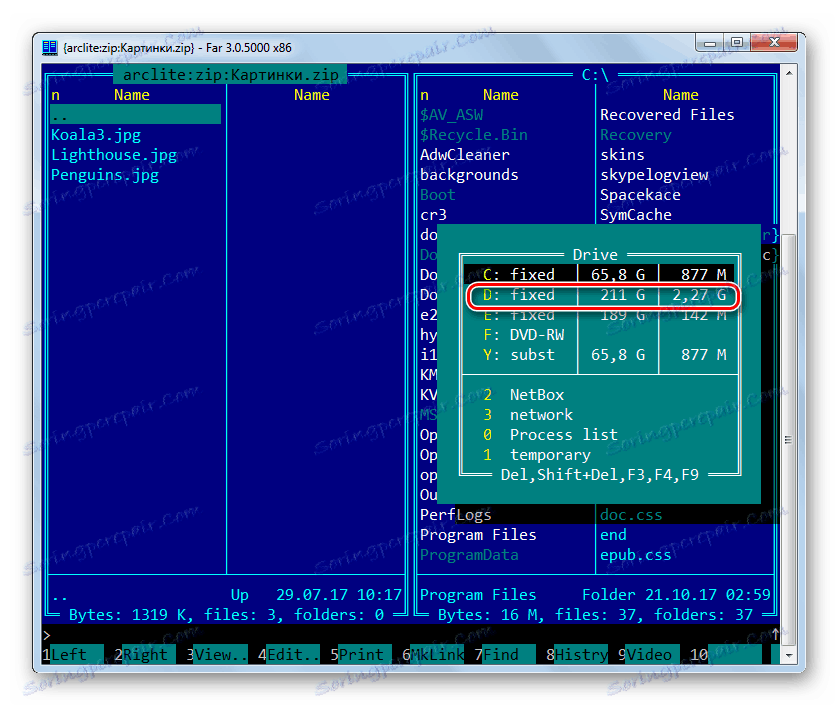Click the left panel 'Bytes: 1319 K' status line
839x706 pixels.
coord(226,615)
